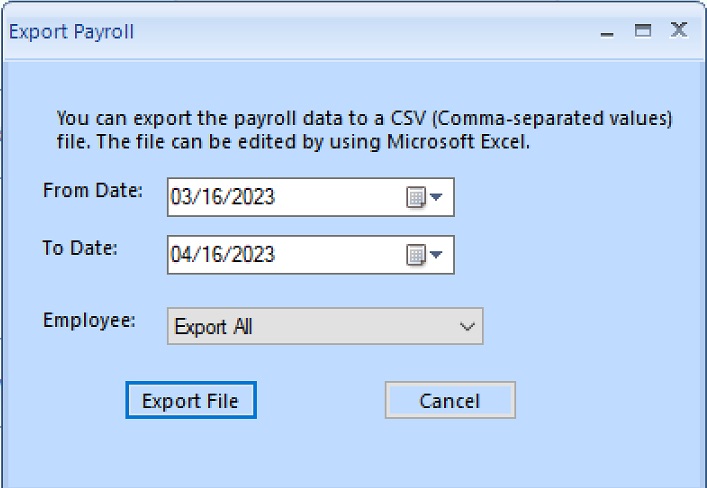The image size is (707, 488).
Task: Click the To Date dropdown arrow
Action: pyautogui.click(x=437, y=255)
